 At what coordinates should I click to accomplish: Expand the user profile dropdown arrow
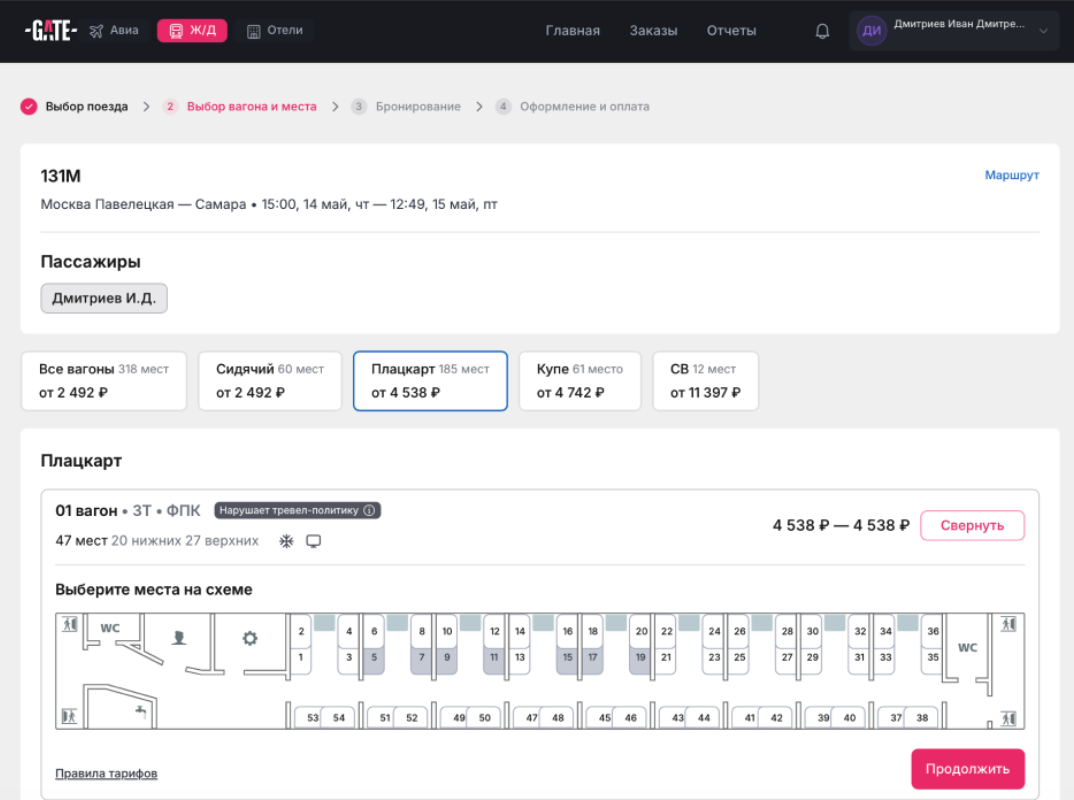pos(1043,31)
